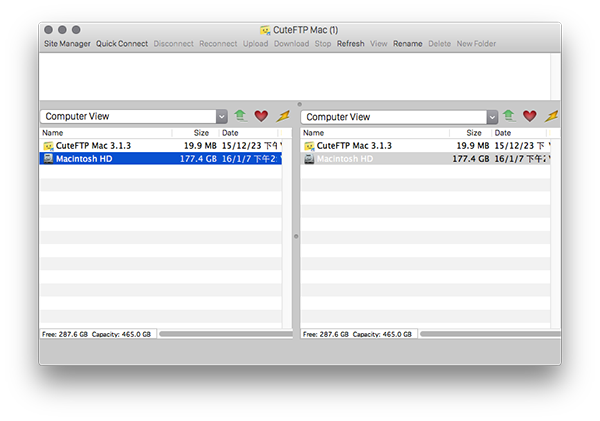This screenshot has height=421, width=600.
Task: Click View in the toolbar
Action: (378, 44)
